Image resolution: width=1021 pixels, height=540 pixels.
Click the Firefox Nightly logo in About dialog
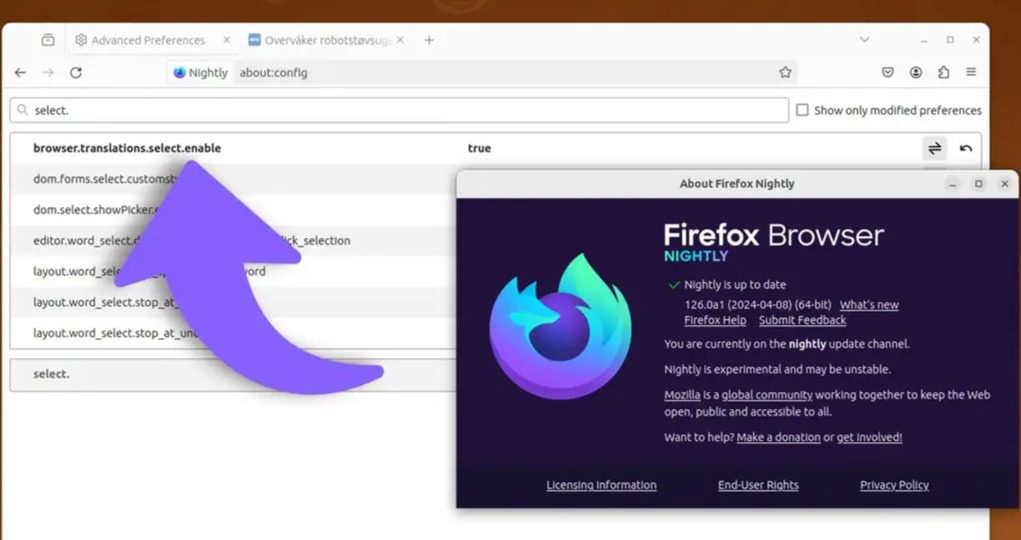560,326
